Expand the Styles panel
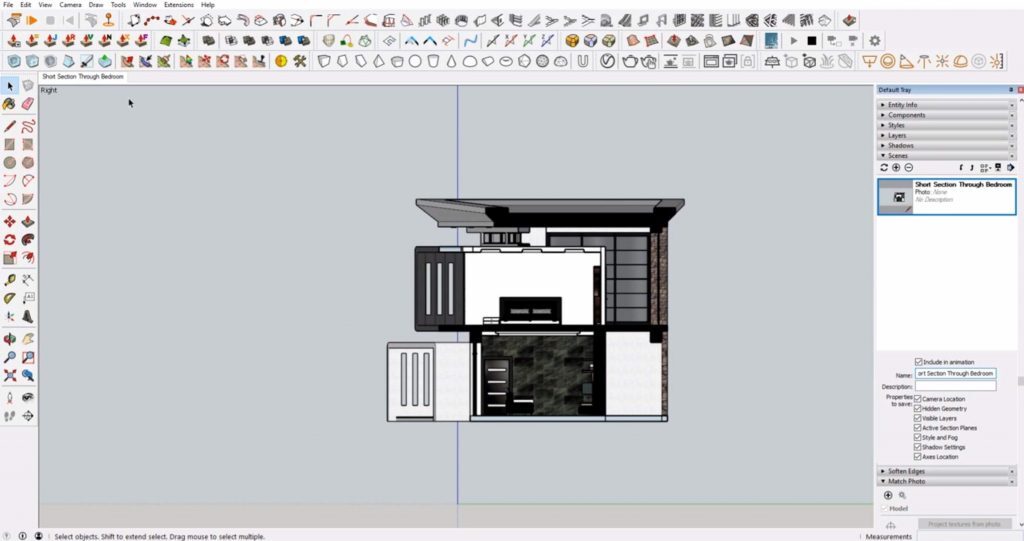1024x541 pixels. tap(946, 125)
